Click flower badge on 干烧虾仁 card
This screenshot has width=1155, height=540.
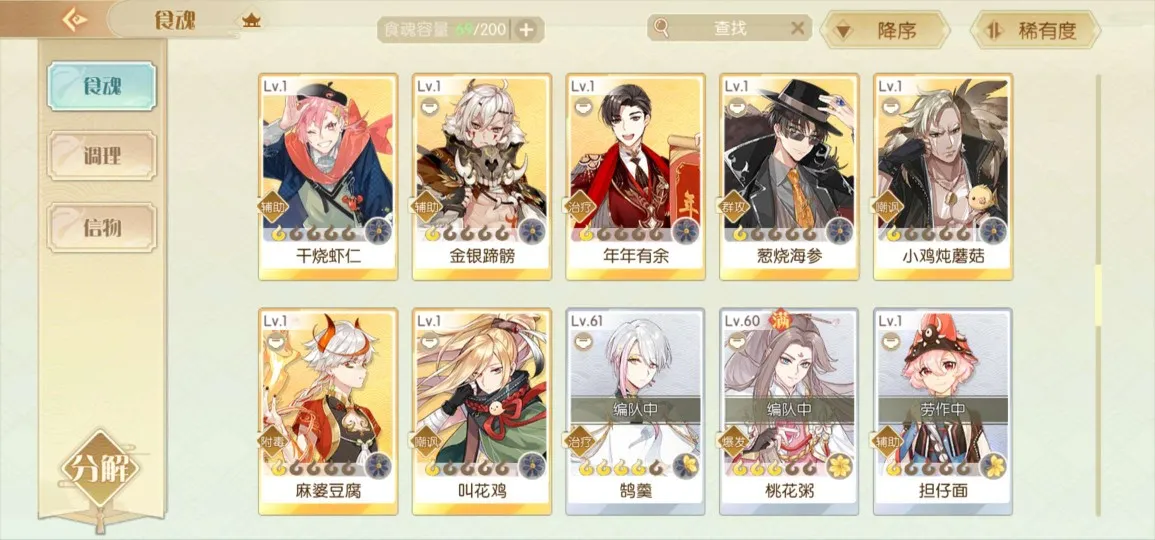379,231
